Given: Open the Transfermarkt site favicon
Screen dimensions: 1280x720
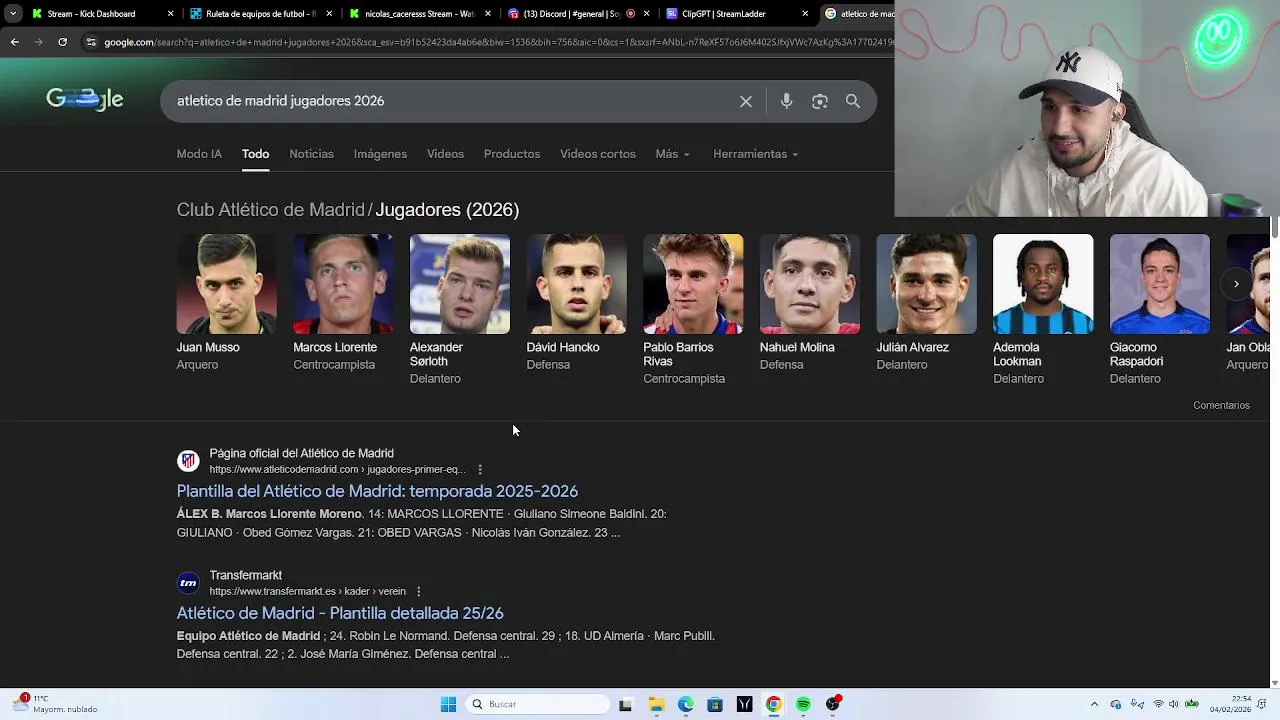Looking at the screenshot, I should (x=188, y=583).
